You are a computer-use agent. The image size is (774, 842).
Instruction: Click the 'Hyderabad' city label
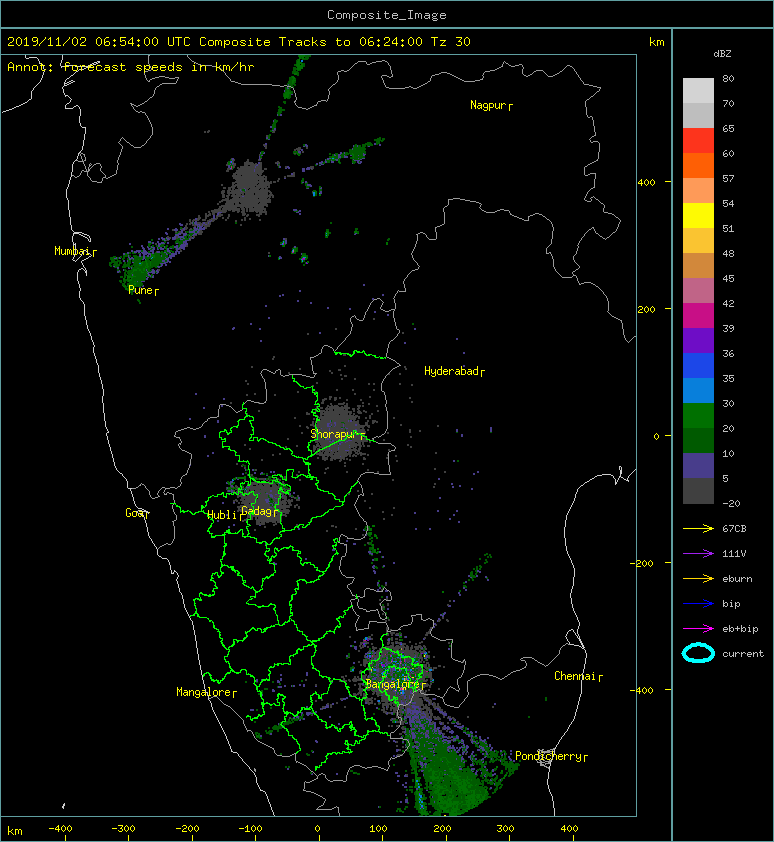[x=454, y=372]
